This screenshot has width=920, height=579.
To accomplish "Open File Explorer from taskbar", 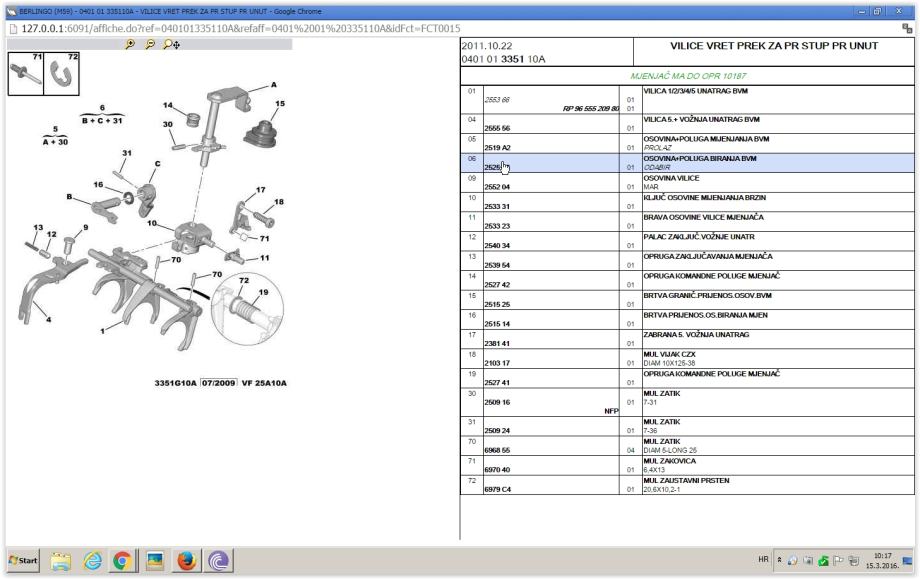I will [60, 561].
